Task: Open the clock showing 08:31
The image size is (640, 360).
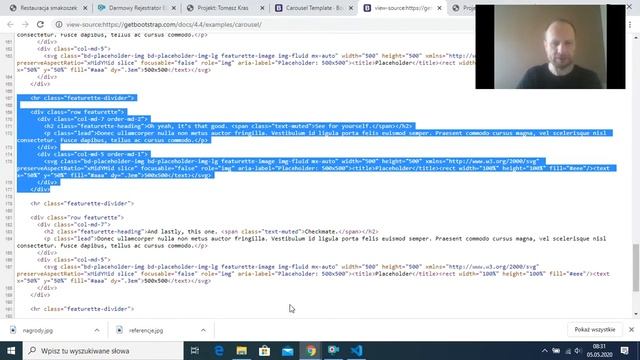Action: pyautogui.click(x=599, y=351)
